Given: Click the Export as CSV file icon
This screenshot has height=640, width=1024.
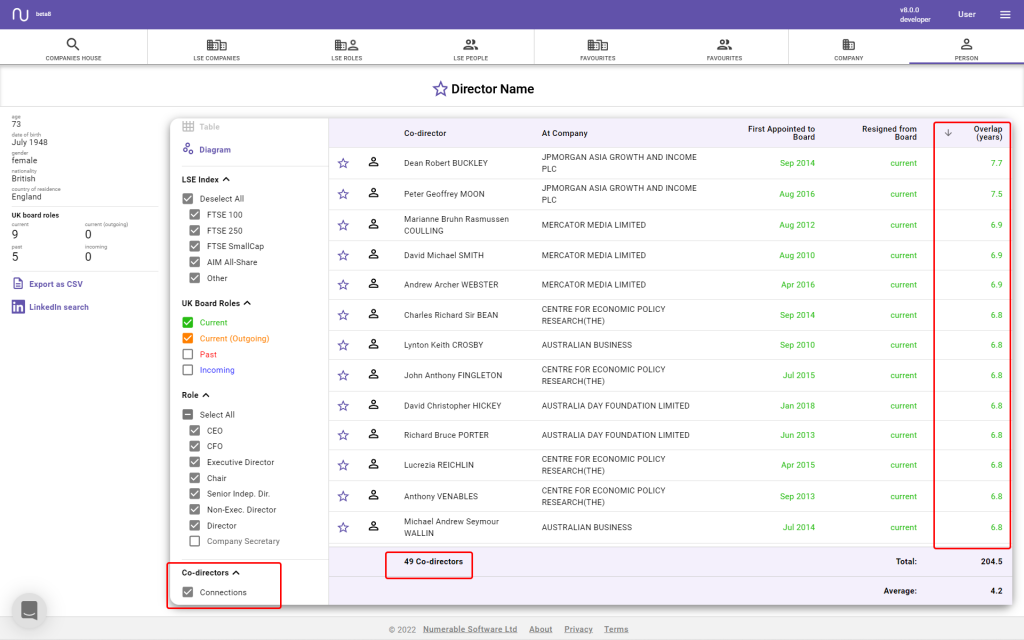Looking at the screenshot, I should click(x=18, y=283).
